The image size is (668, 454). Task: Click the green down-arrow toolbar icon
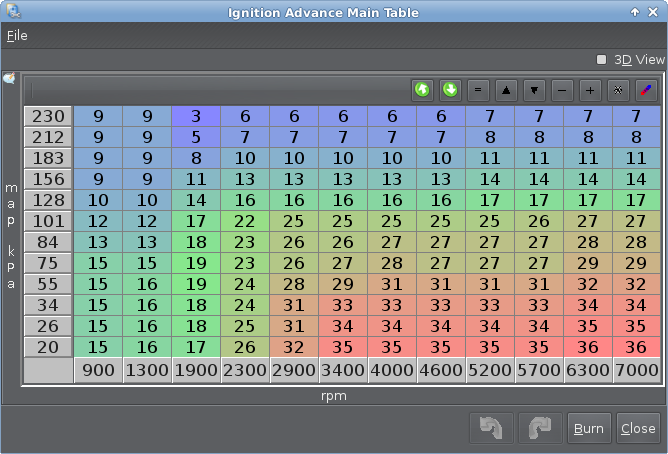[450, 90]
